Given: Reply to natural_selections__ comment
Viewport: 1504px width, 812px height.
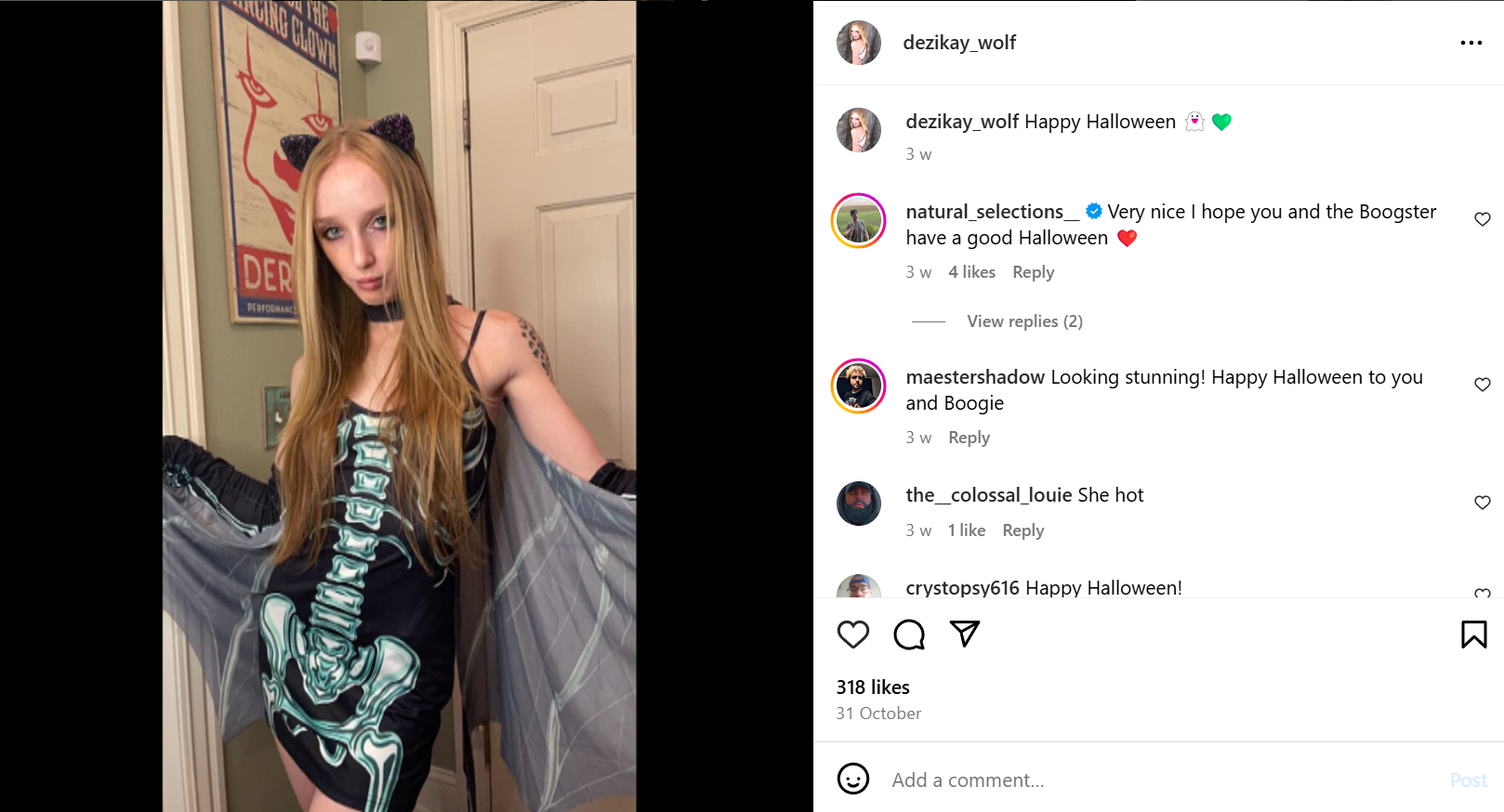Looking at the screenshot, I should [1033, 272].
